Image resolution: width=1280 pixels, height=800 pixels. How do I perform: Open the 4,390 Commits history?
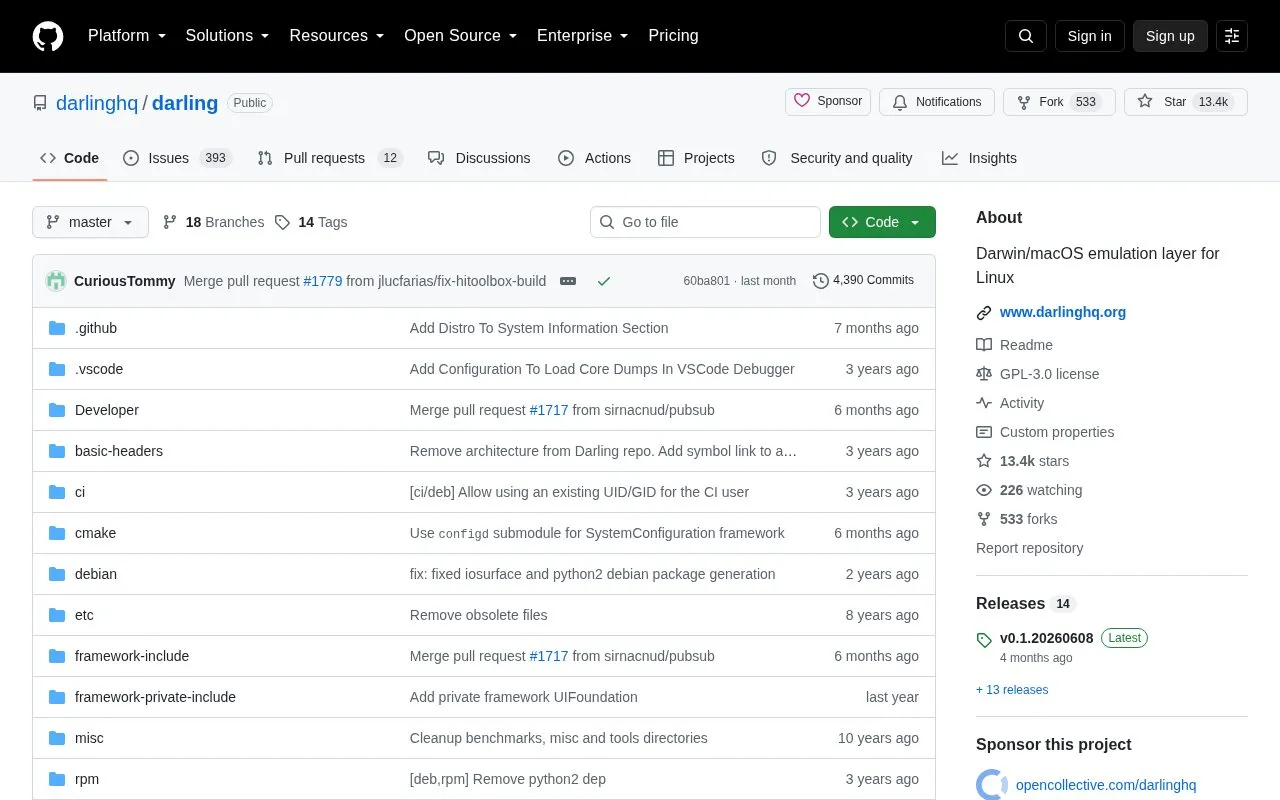(x=863, y=281)
